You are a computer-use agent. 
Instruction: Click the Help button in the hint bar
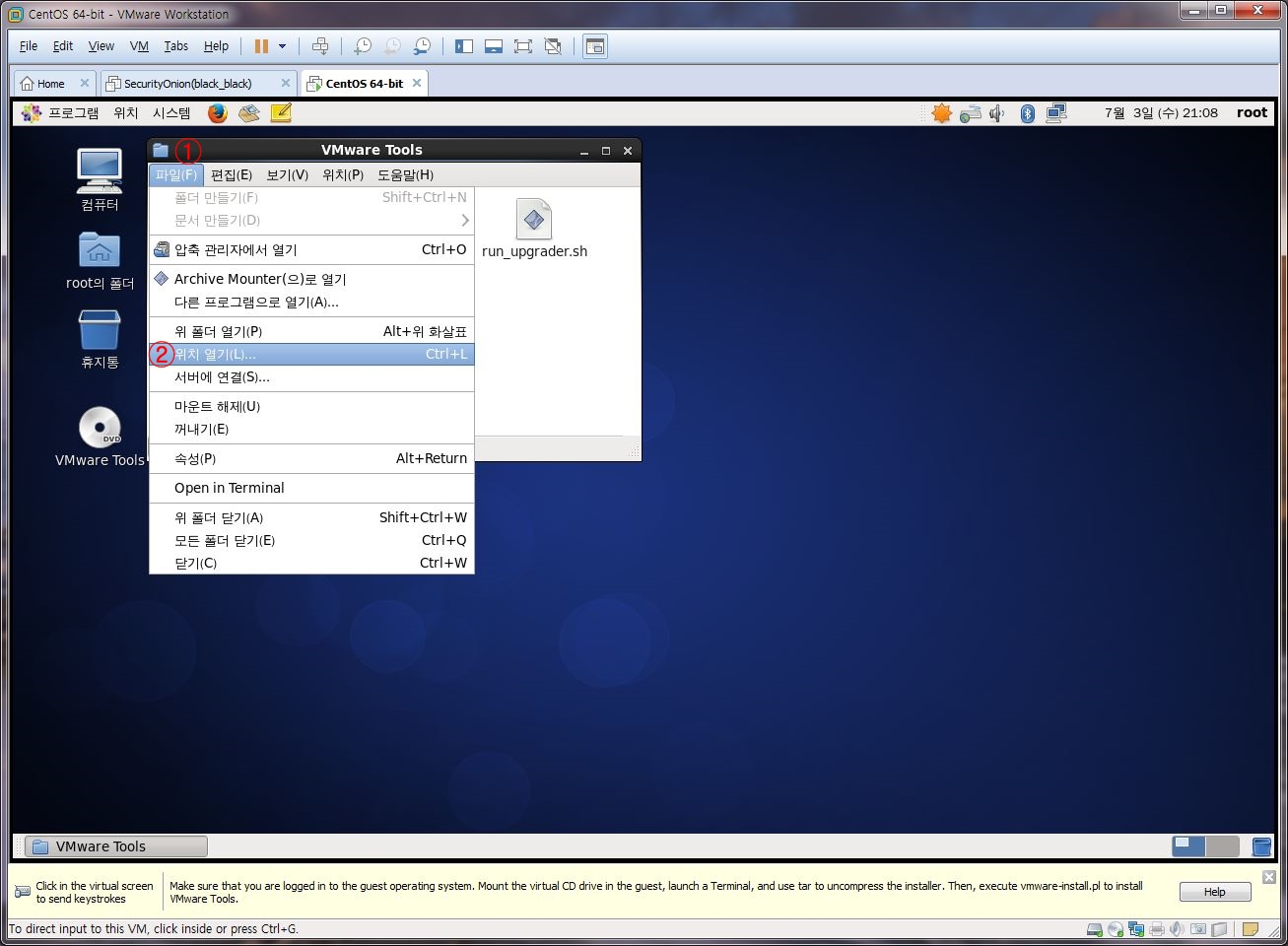[1215, 892]
